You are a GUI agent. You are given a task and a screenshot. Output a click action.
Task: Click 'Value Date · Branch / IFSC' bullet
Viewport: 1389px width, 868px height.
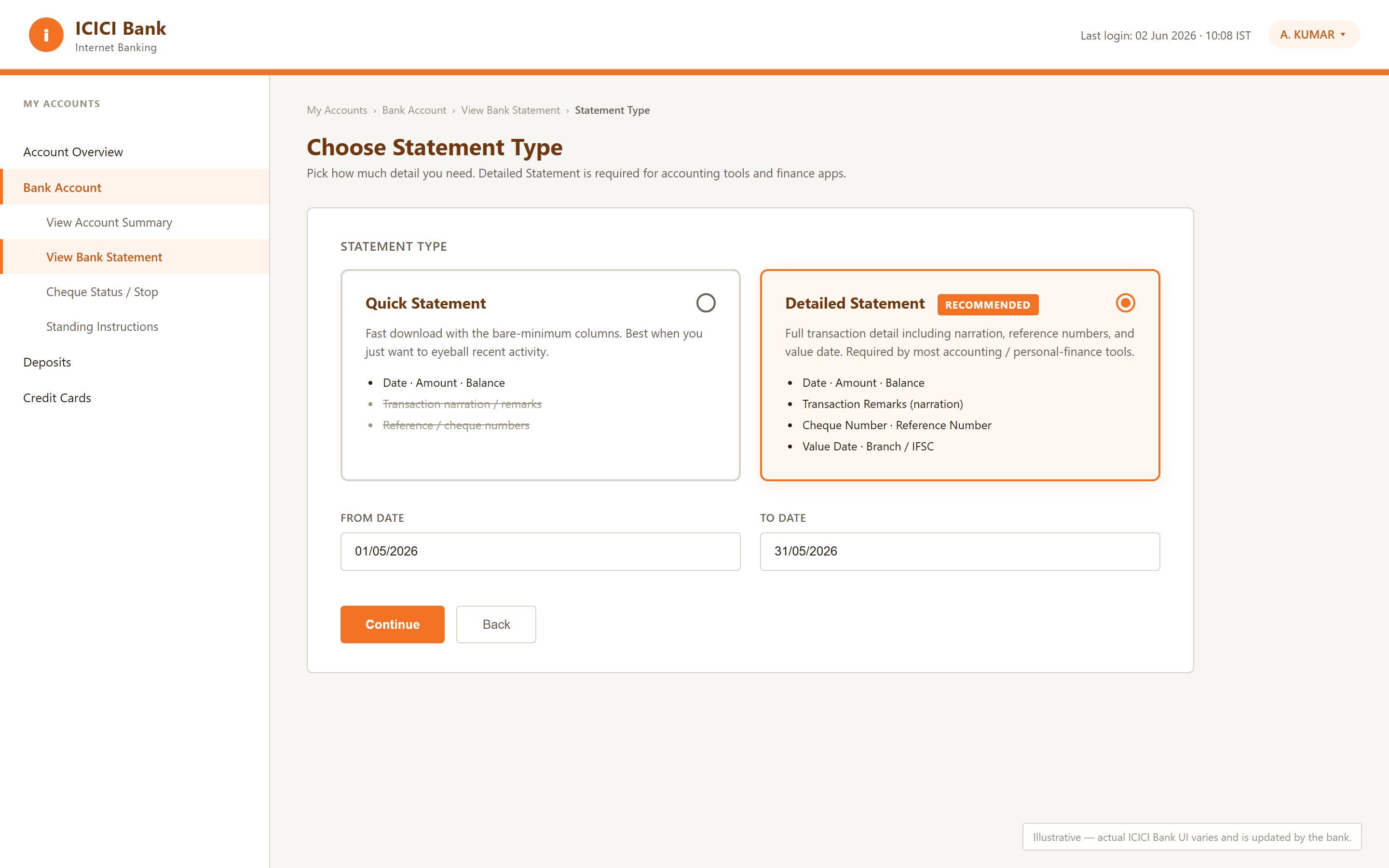point(868,447)
